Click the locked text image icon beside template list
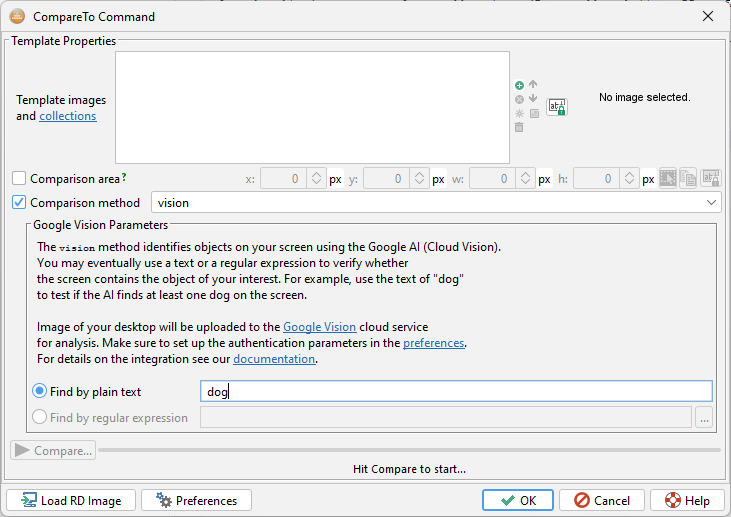 [x=557, y=107]
